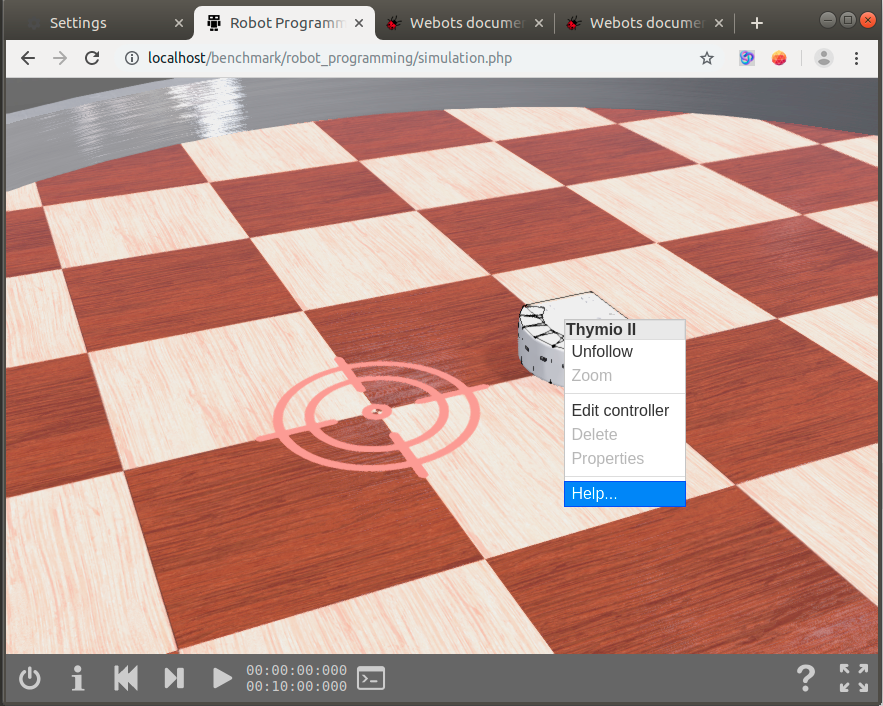Select Unfollow in the Thymio II menu
Screen dimensions: 883x706
(625, 351)
